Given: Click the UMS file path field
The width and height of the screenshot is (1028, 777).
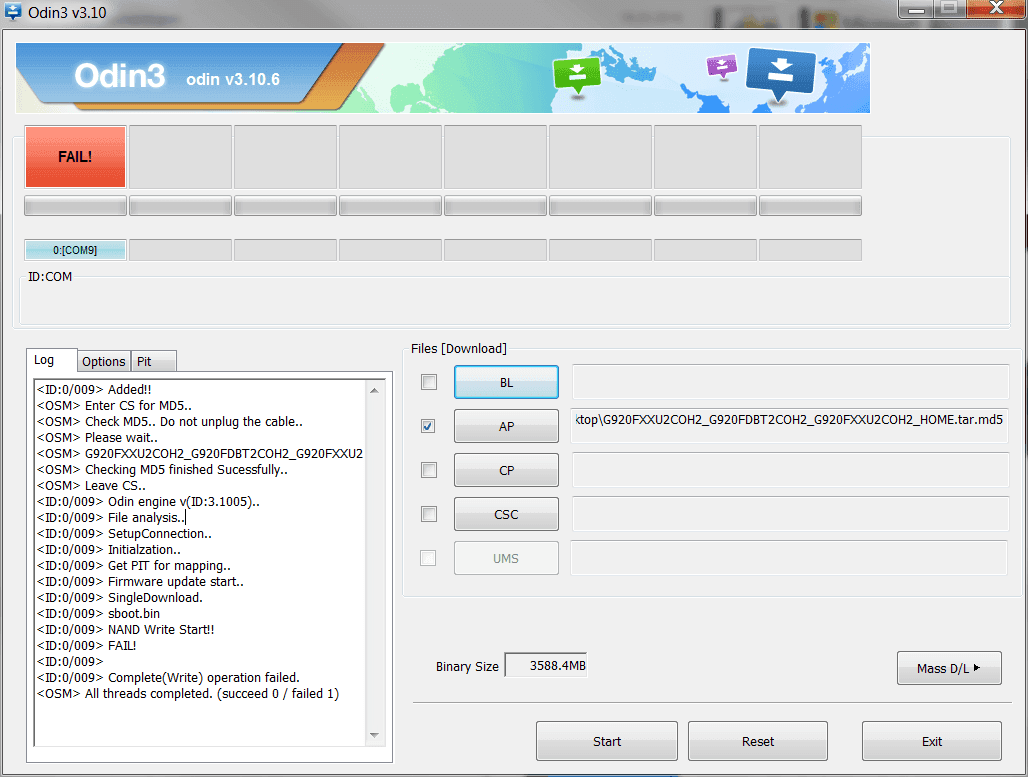Looking at the screenshot, I should [789, 557].
